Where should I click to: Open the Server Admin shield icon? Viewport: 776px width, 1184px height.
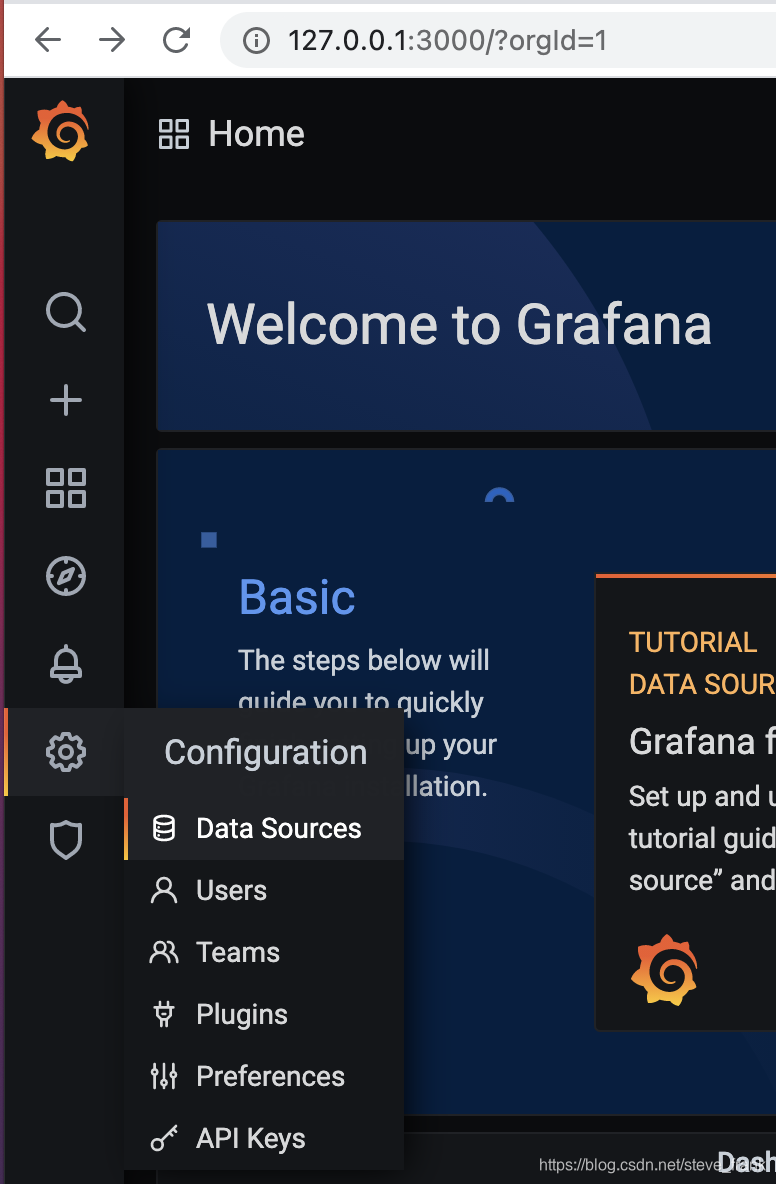click(66, 840)
